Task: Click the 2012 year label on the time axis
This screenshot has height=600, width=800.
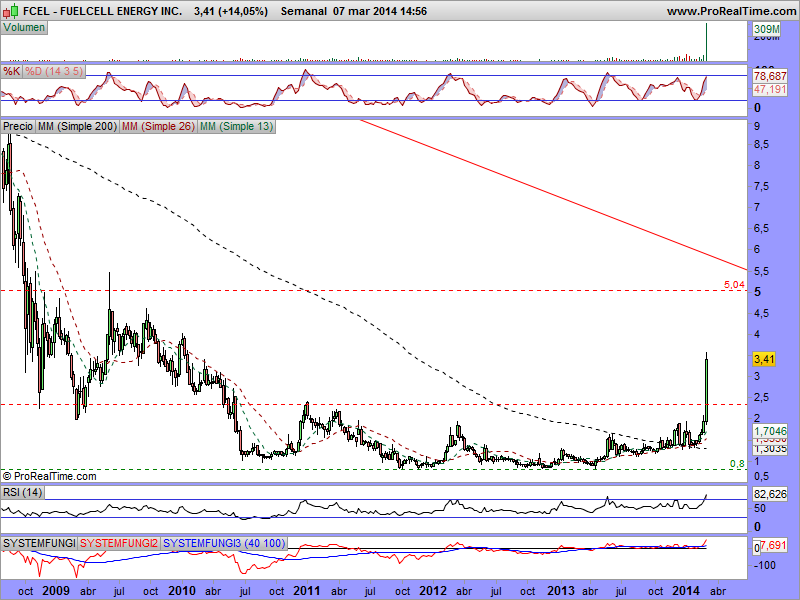Action: 433,591
